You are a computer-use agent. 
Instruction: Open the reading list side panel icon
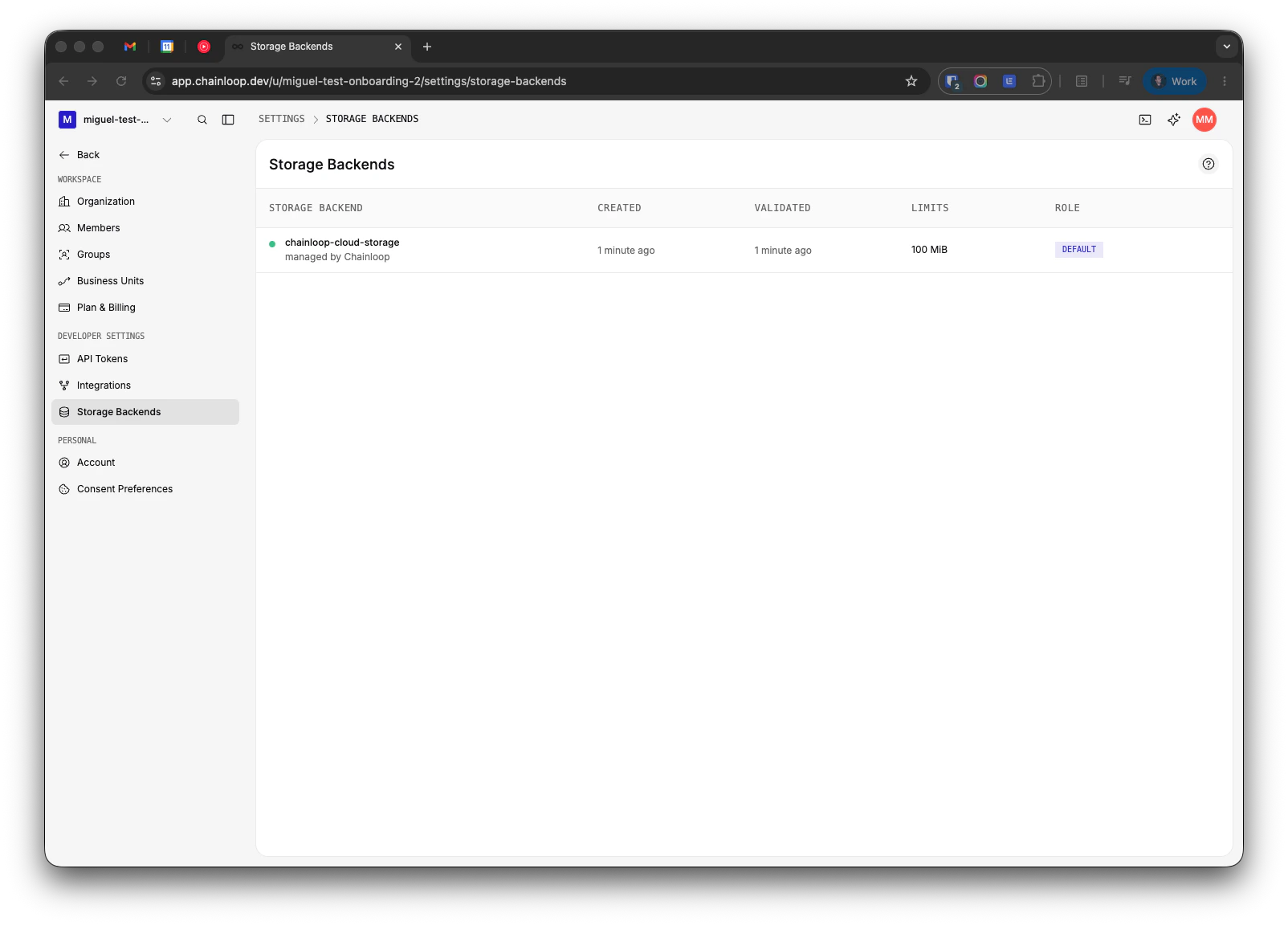click(1082, 81)
